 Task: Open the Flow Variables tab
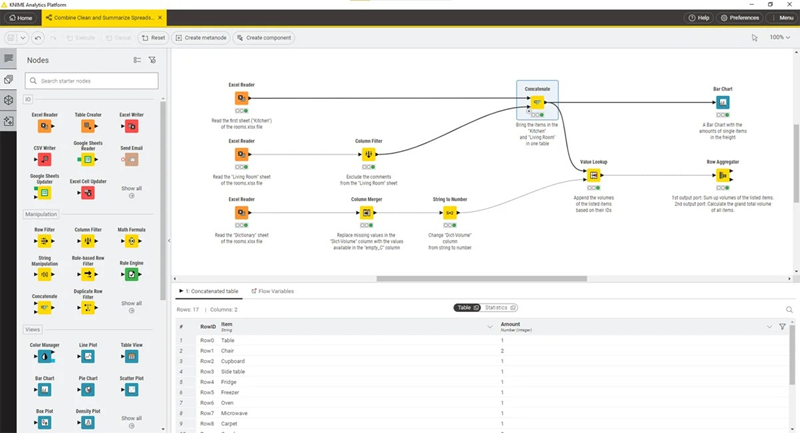click(273, 291)
